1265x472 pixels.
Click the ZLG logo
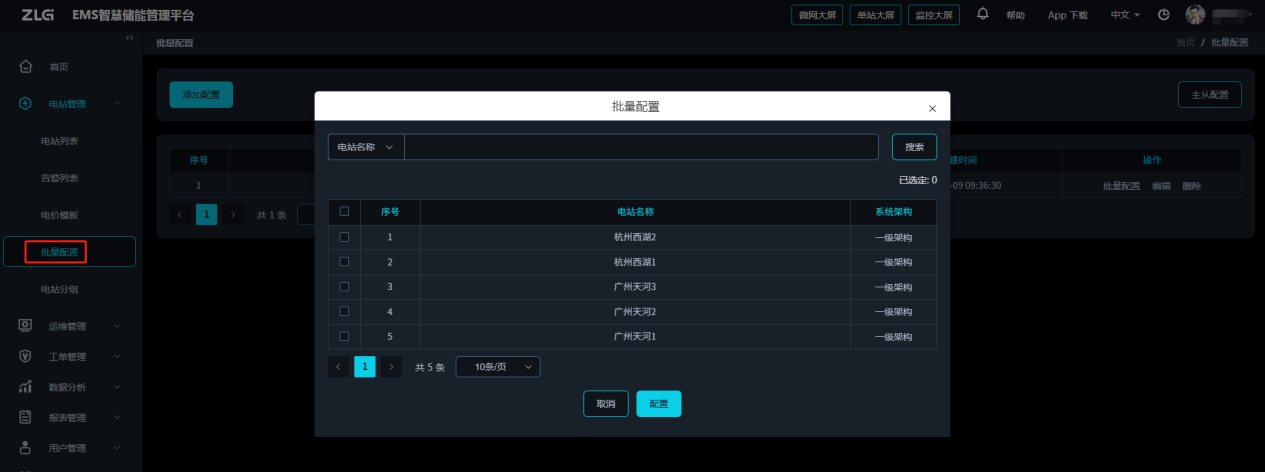click(37, 15)
